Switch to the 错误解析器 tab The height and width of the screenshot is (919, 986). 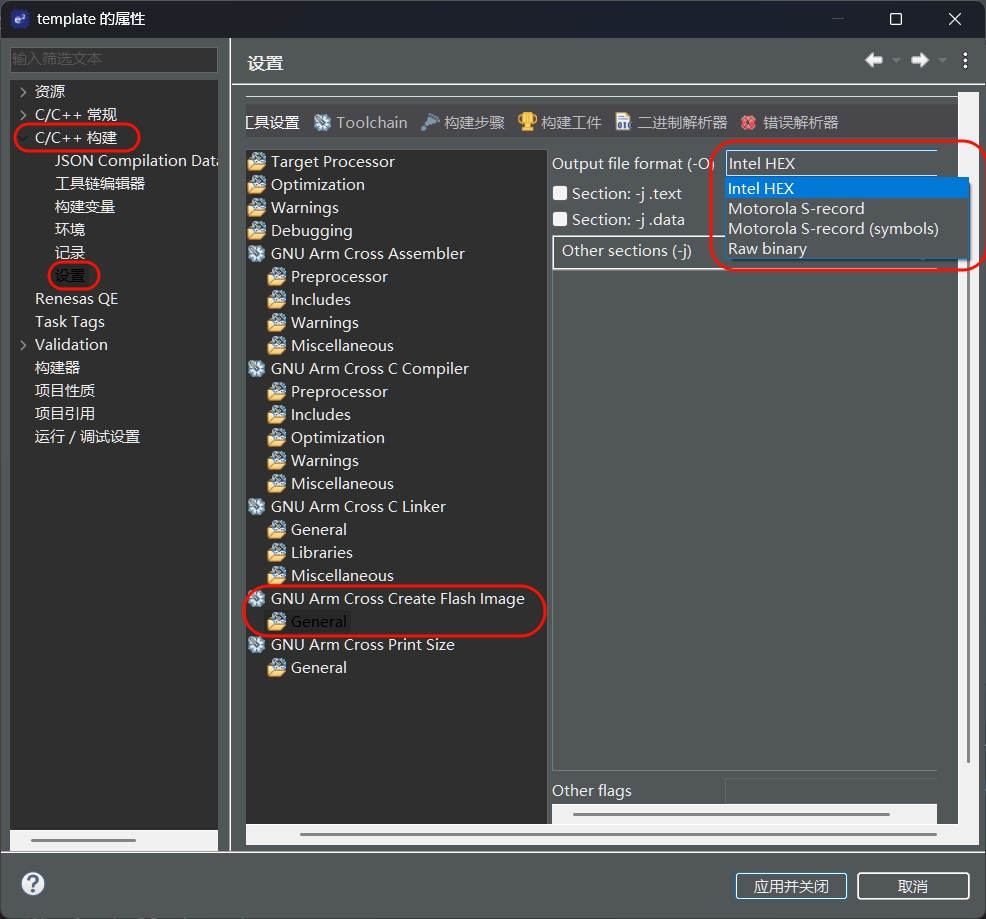click(x=789, y=123)
